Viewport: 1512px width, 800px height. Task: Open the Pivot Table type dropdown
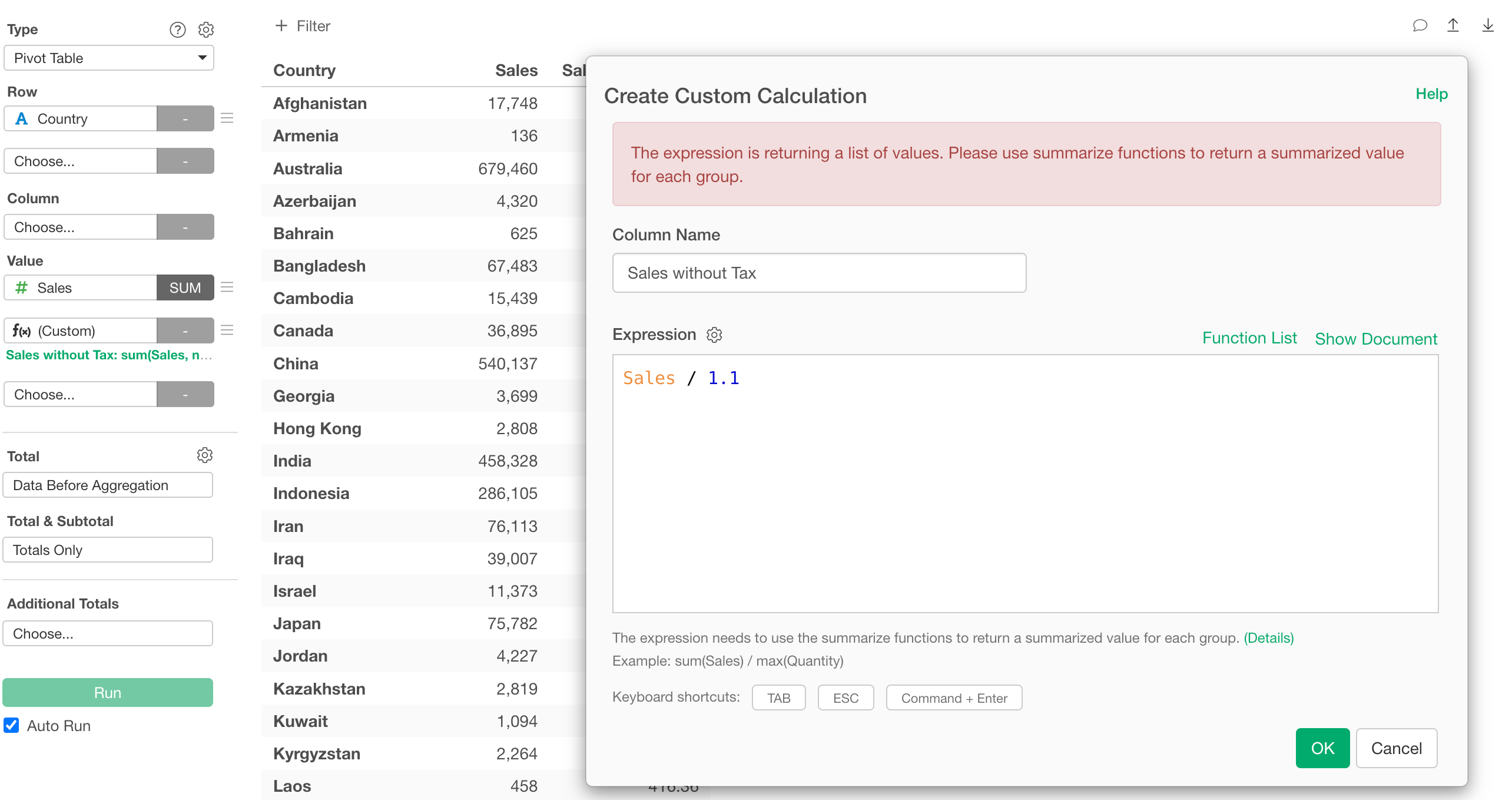pyautogui.click(x=109, y=58)
